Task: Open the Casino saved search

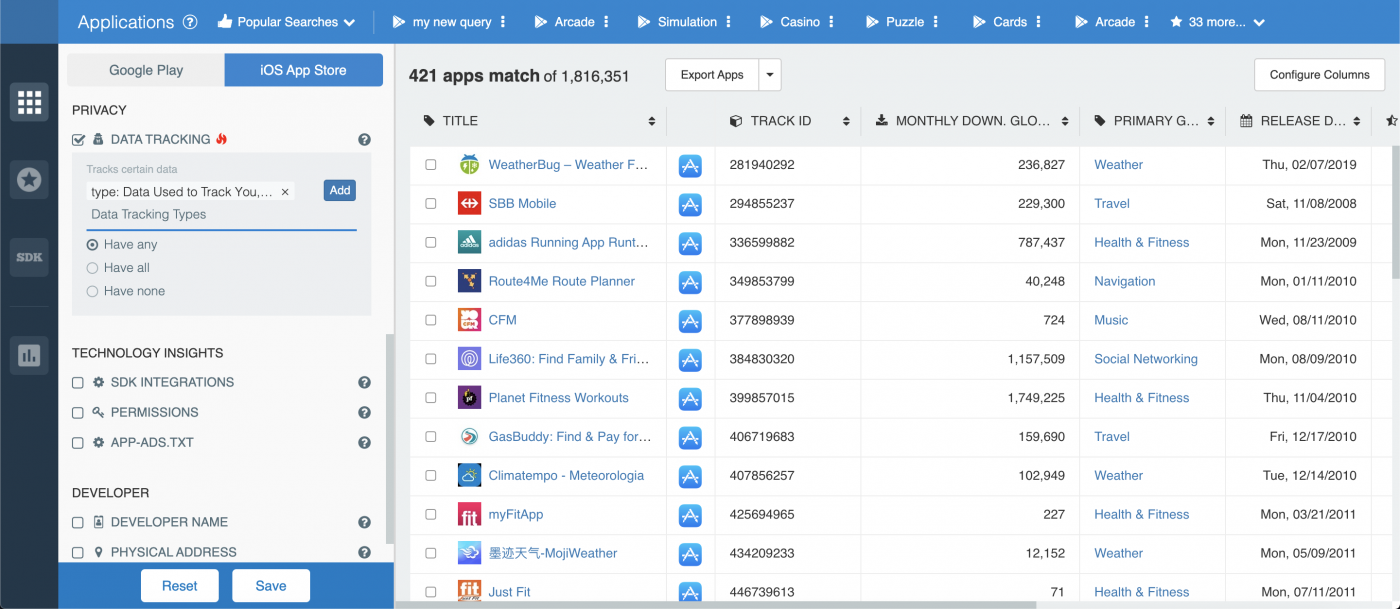Action: 790,22
